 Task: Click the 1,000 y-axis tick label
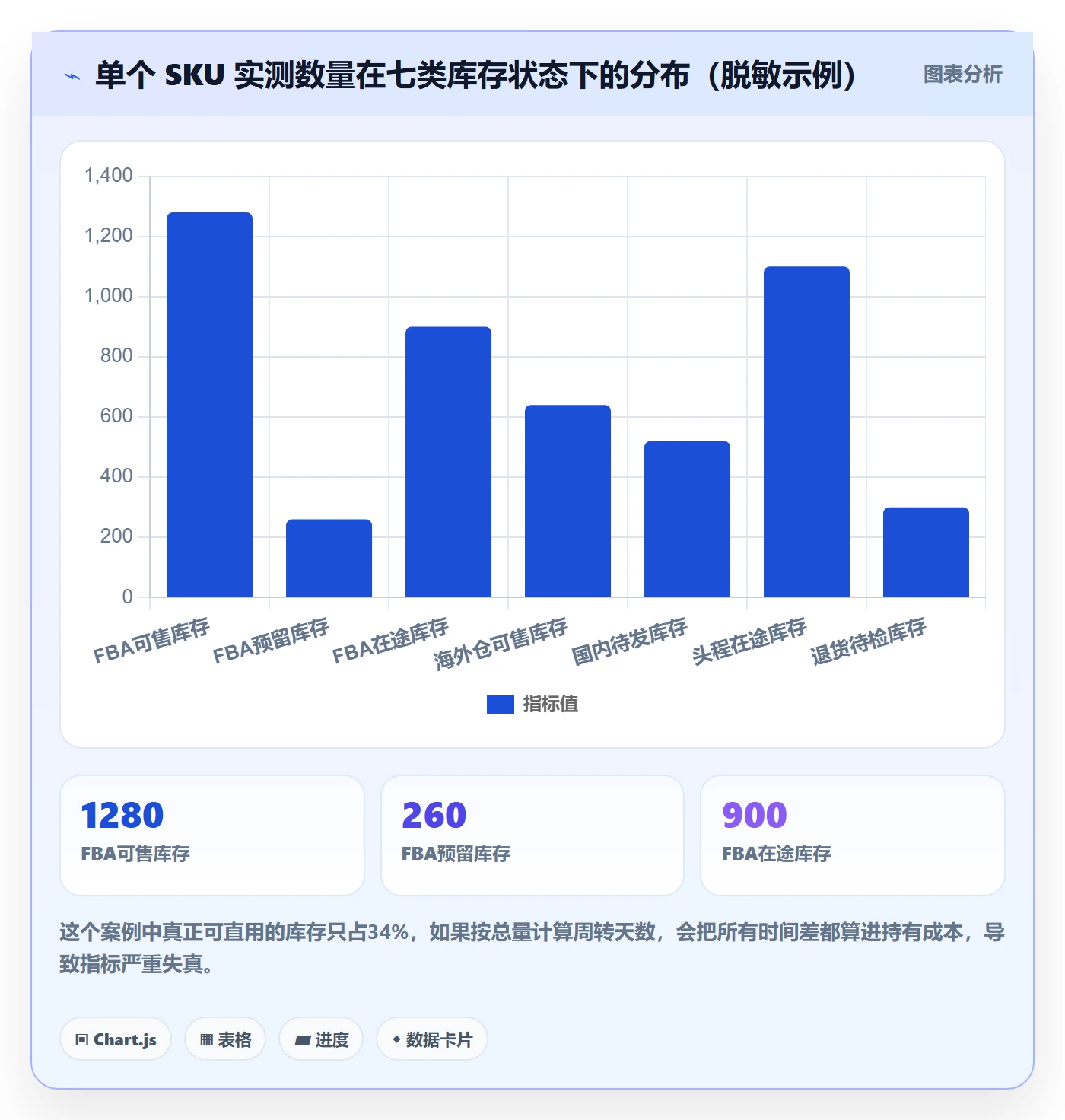(109, 296)
